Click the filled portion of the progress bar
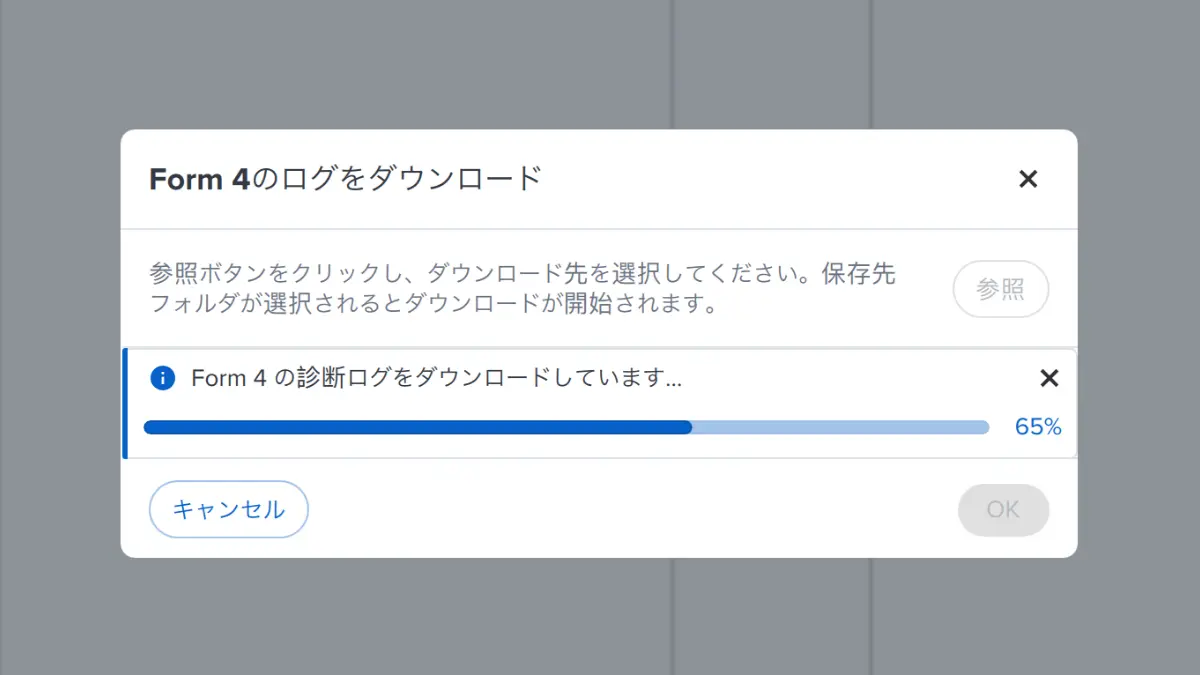 click(418, 428)
